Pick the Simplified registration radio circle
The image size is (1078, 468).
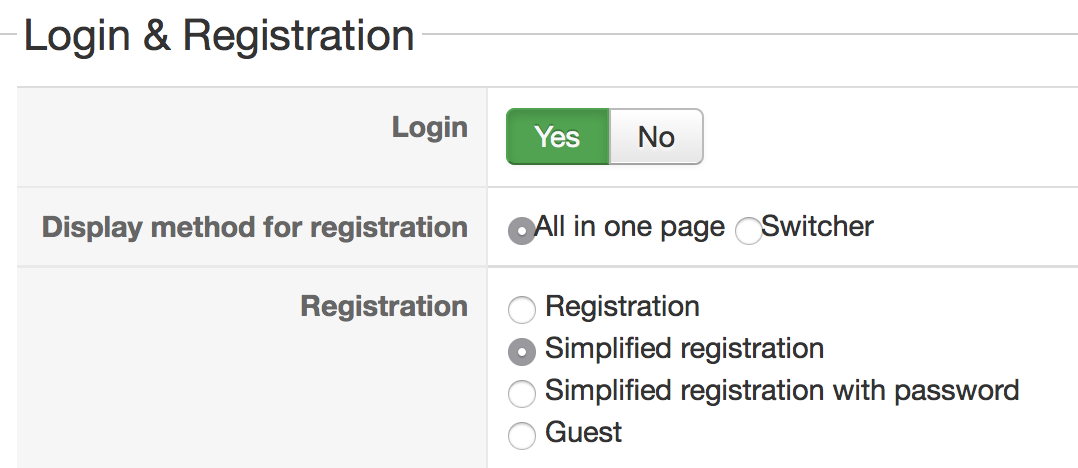tap(522, 351)
